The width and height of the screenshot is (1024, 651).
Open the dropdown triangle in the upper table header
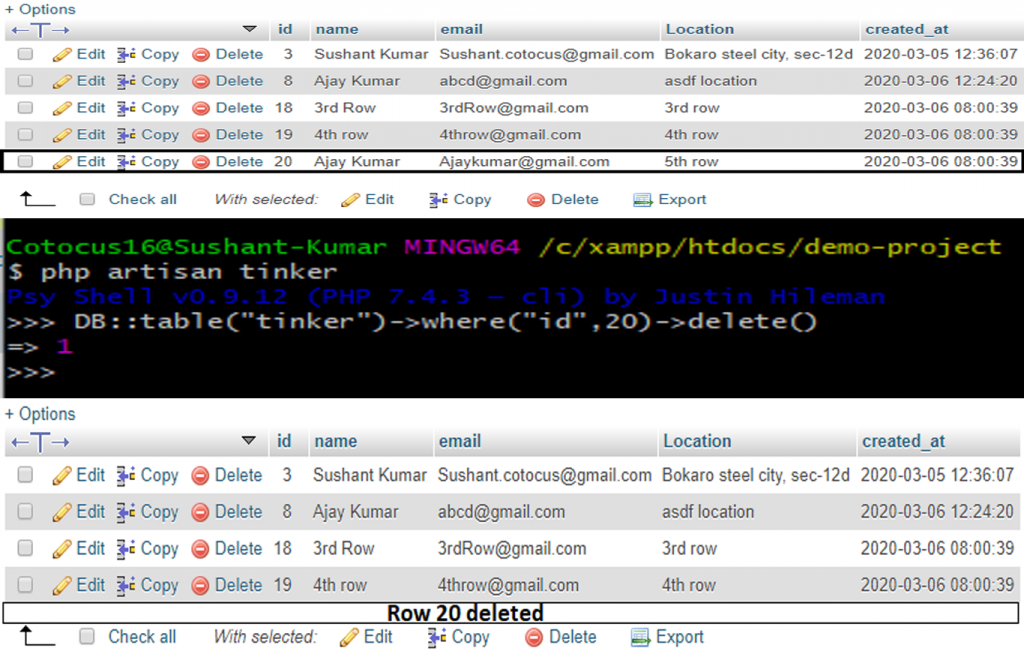pos(249,30)
